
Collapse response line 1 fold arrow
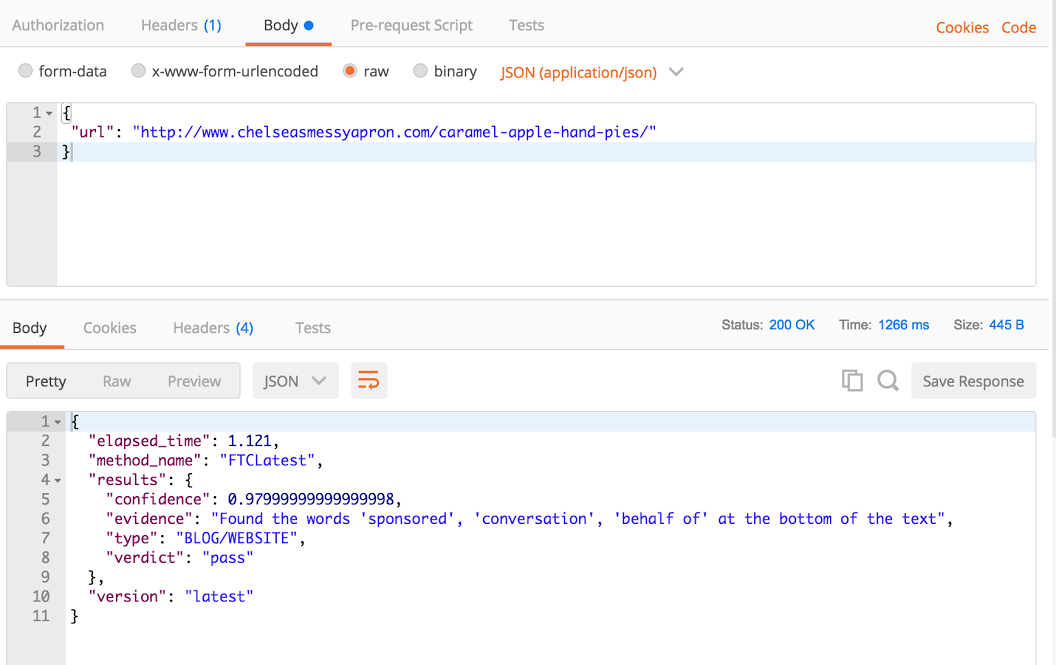coord(58,422)
